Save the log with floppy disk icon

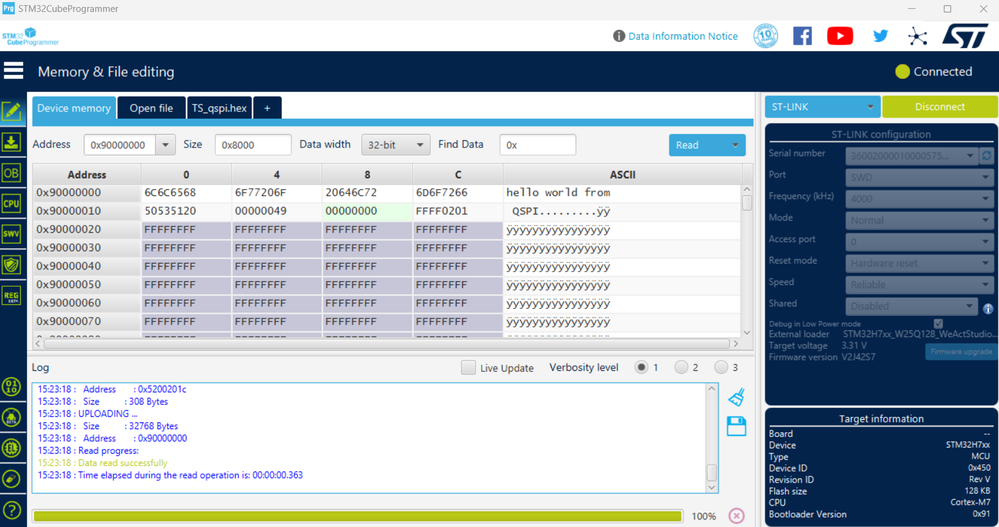point(737,426)
